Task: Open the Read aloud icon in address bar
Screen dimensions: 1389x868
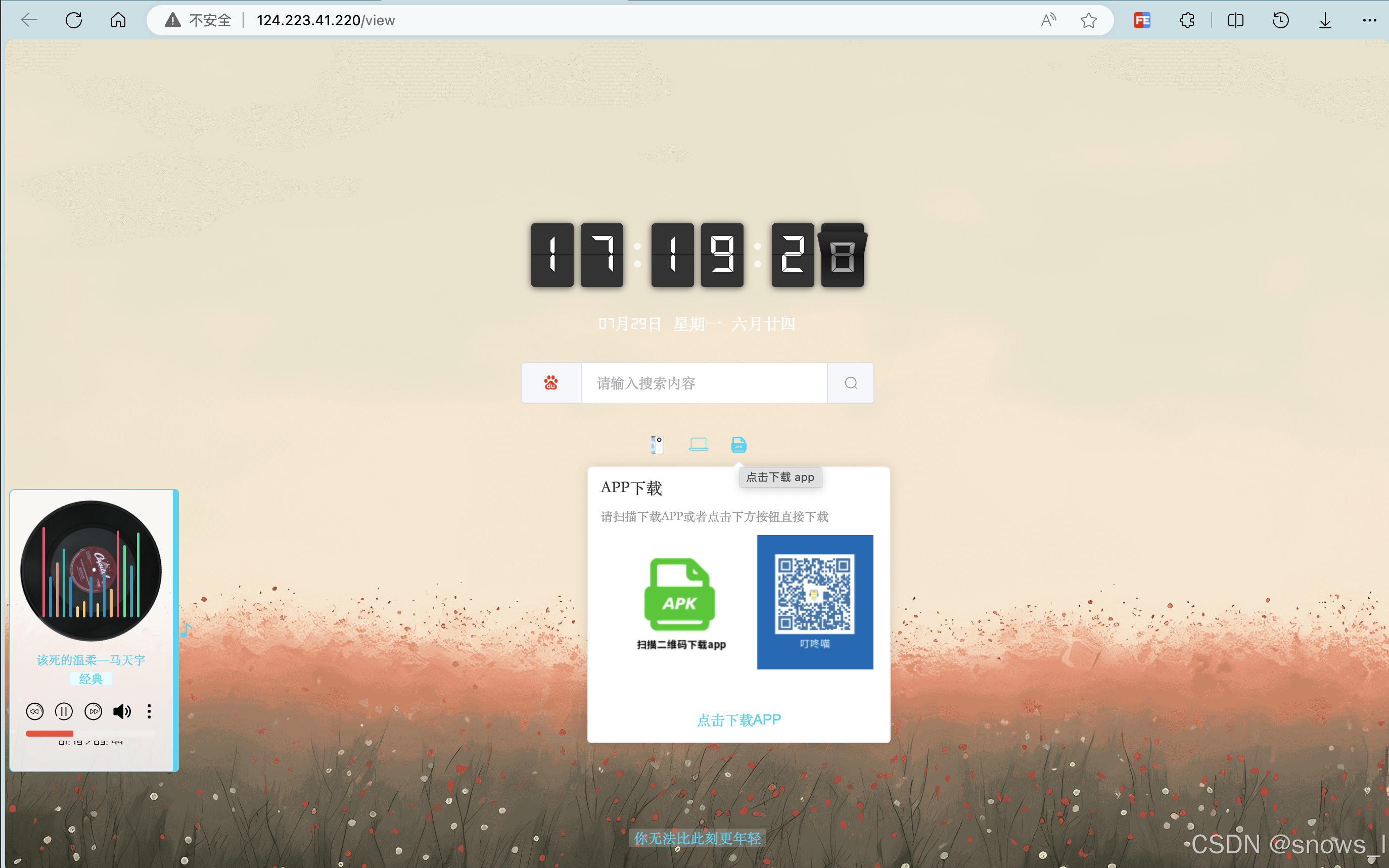Action: 1048,21
